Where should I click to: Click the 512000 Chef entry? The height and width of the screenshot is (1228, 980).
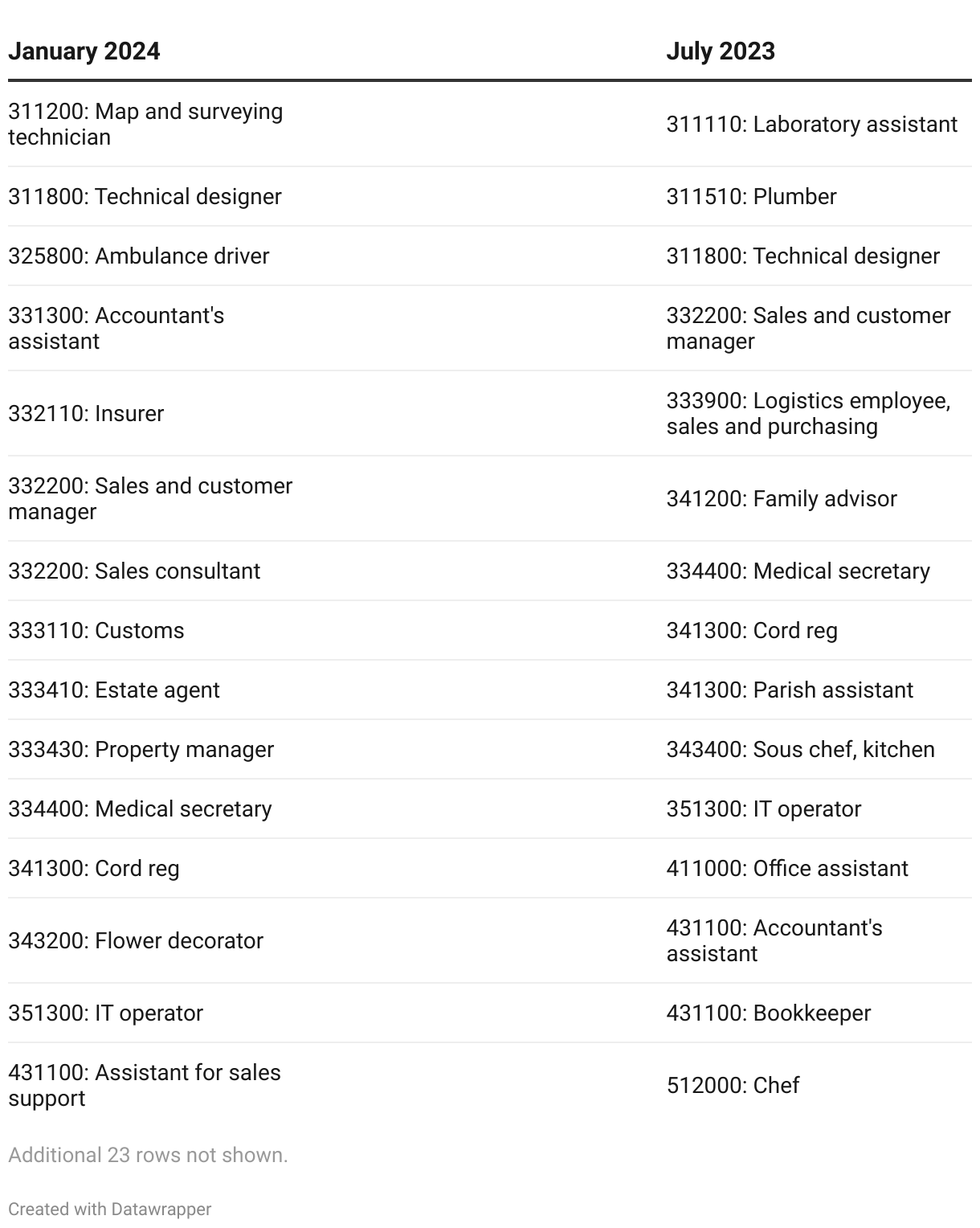[733, 1086]
